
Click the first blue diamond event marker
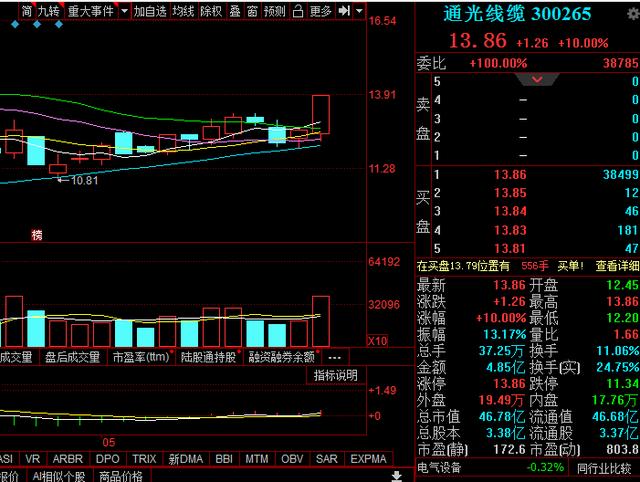click(x=15, y=24)
